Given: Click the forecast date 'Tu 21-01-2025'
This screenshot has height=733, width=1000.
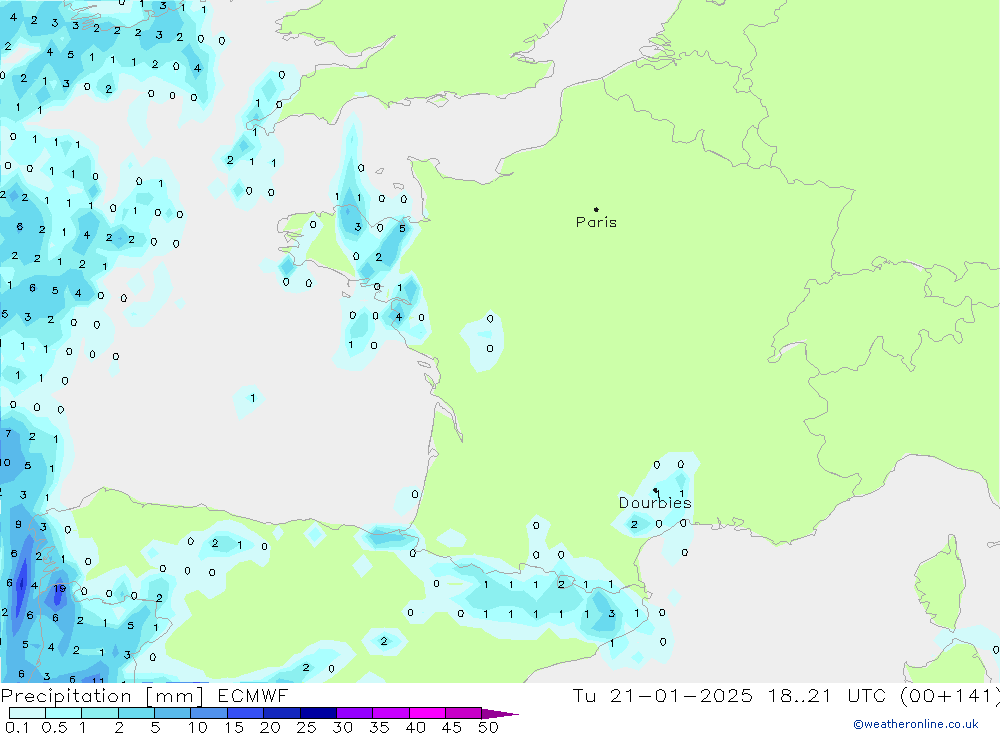Looking at the screenshot, I should [x=663, y=696].
